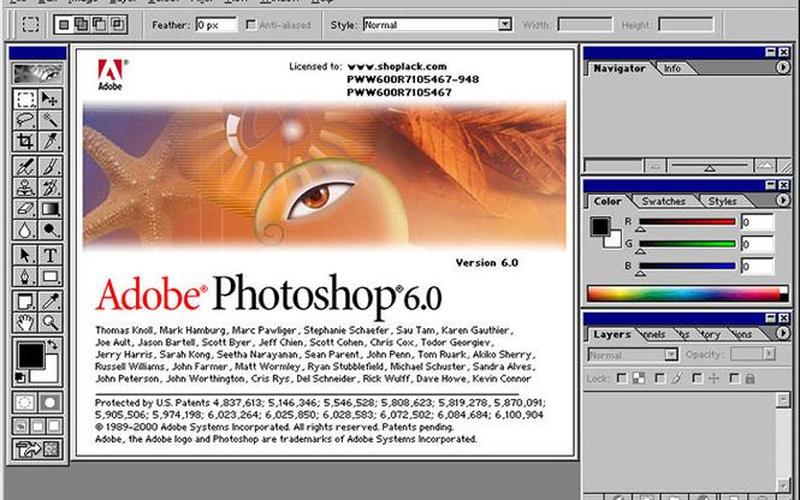This screenshot has width=800, height=500.
Task: Select the Rectangle shape tool
Action: 50,276
